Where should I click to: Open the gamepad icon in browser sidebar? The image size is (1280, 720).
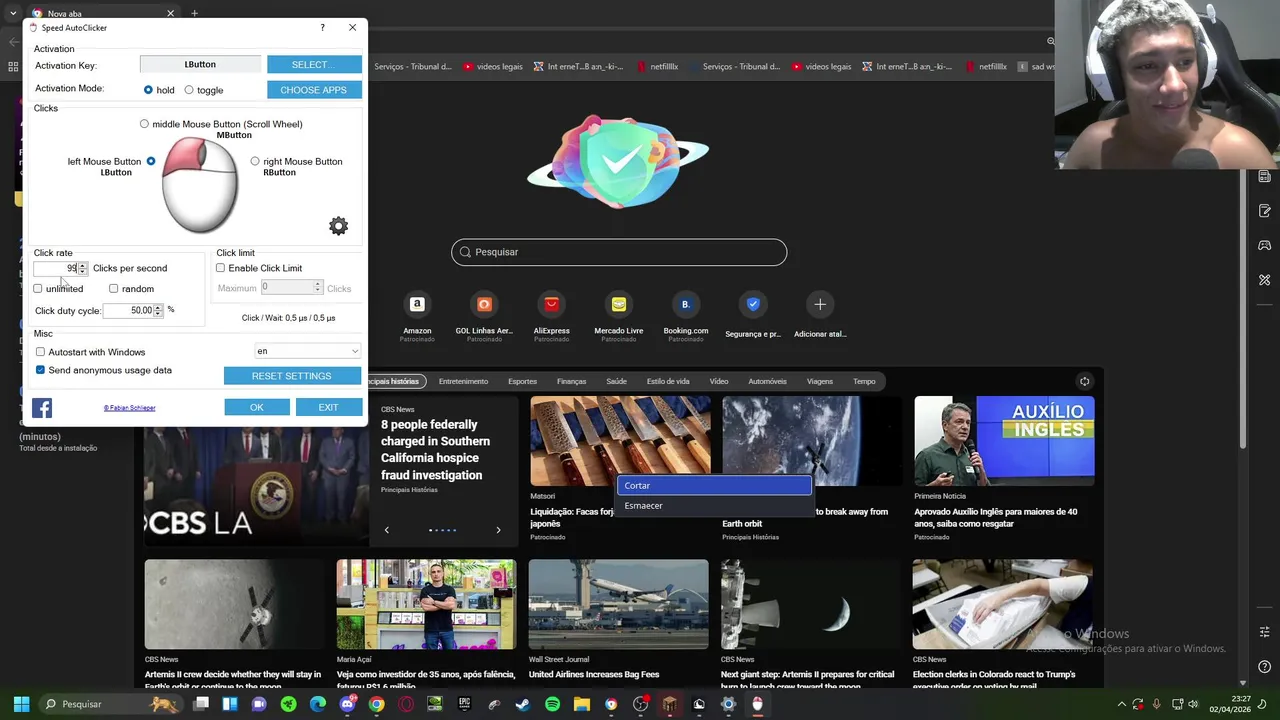click(x=1265, y=245)
